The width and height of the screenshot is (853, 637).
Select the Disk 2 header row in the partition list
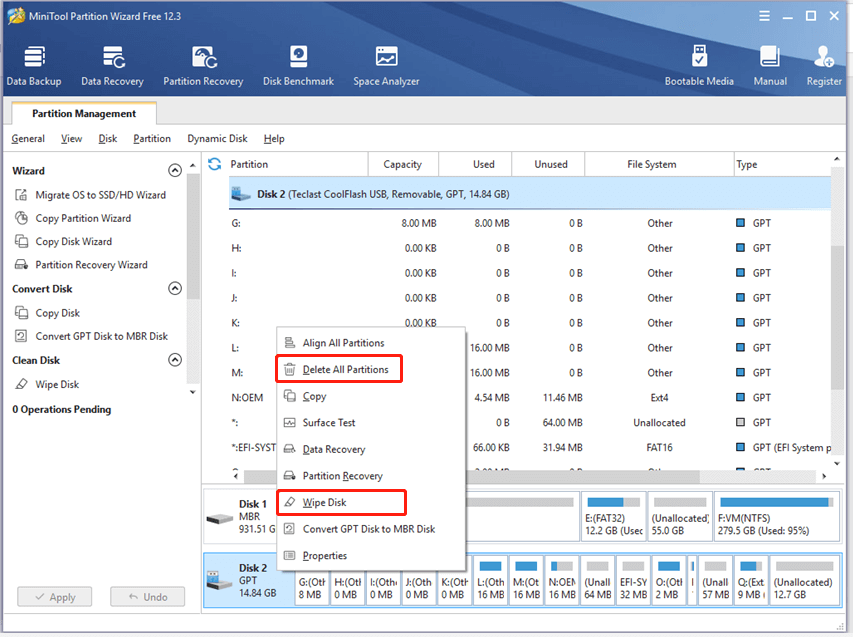click(x=529, y=194)
